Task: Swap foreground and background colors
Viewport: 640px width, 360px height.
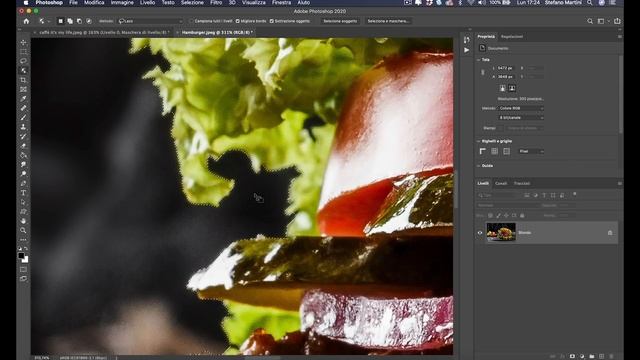Action: (x=26, y=249)
